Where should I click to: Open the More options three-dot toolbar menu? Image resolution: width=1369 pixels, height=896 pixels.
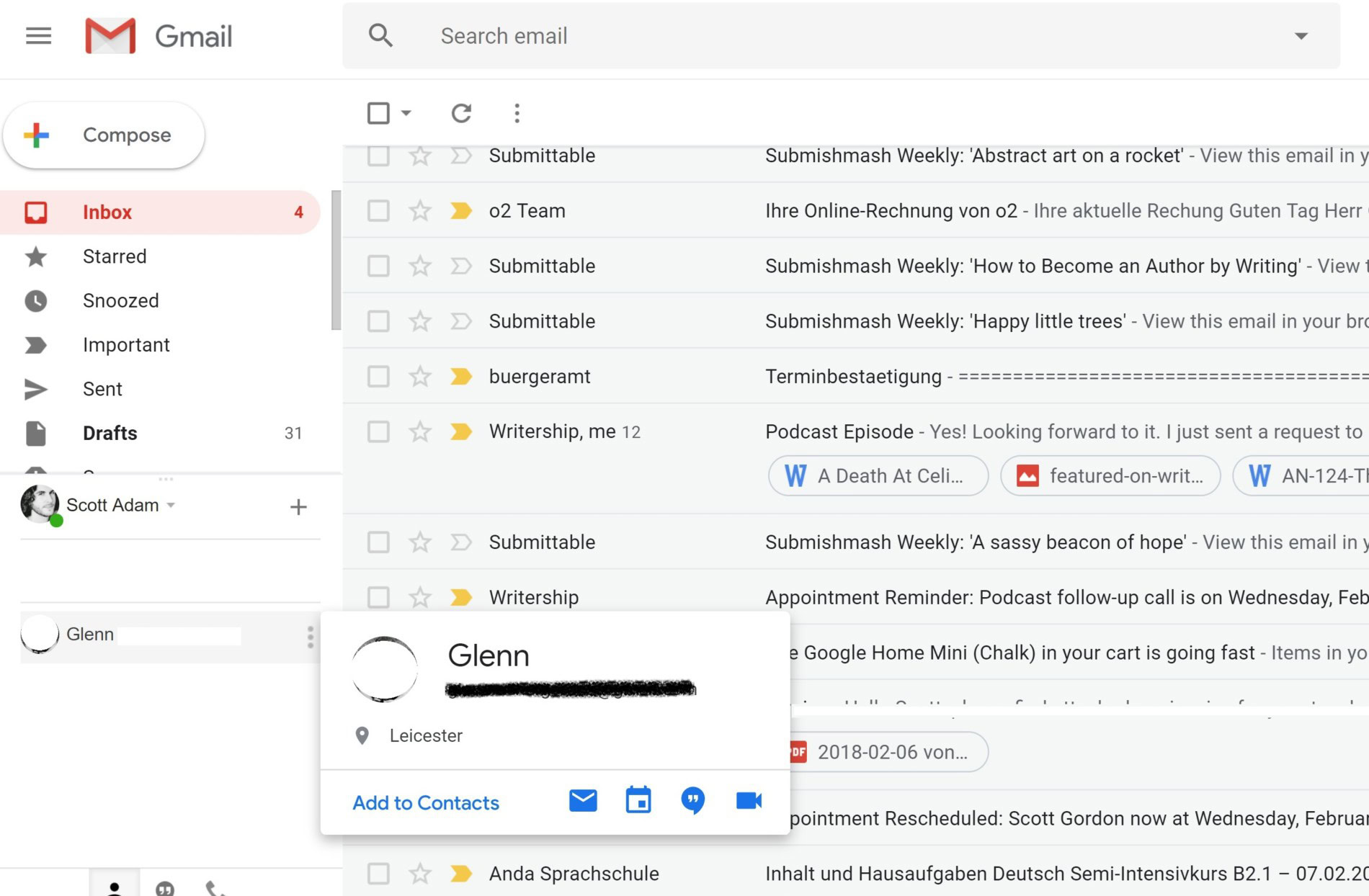tap(517, 113)
